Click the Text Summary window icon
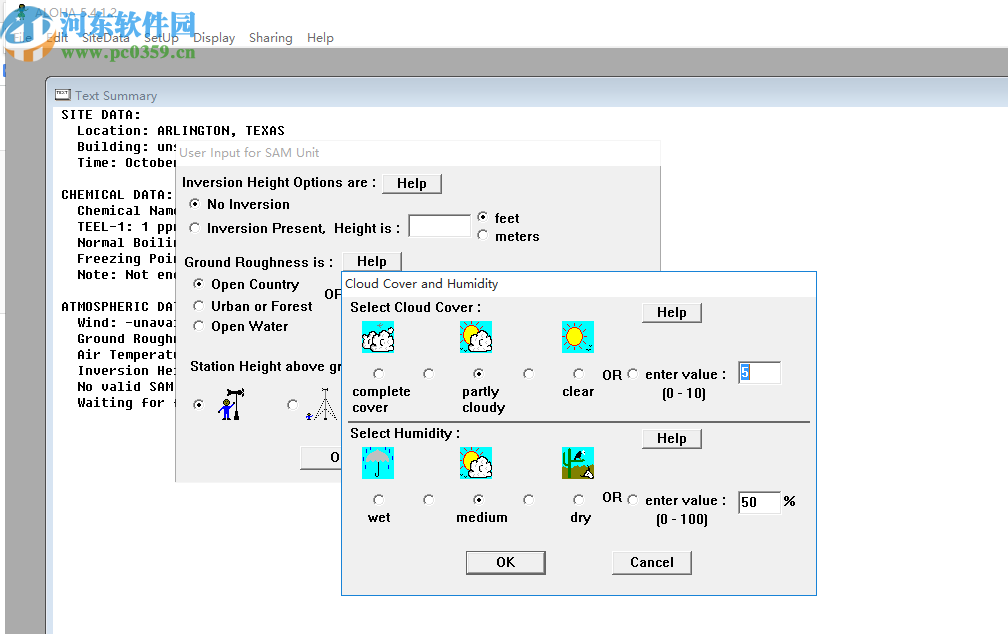 coord(62,95)
